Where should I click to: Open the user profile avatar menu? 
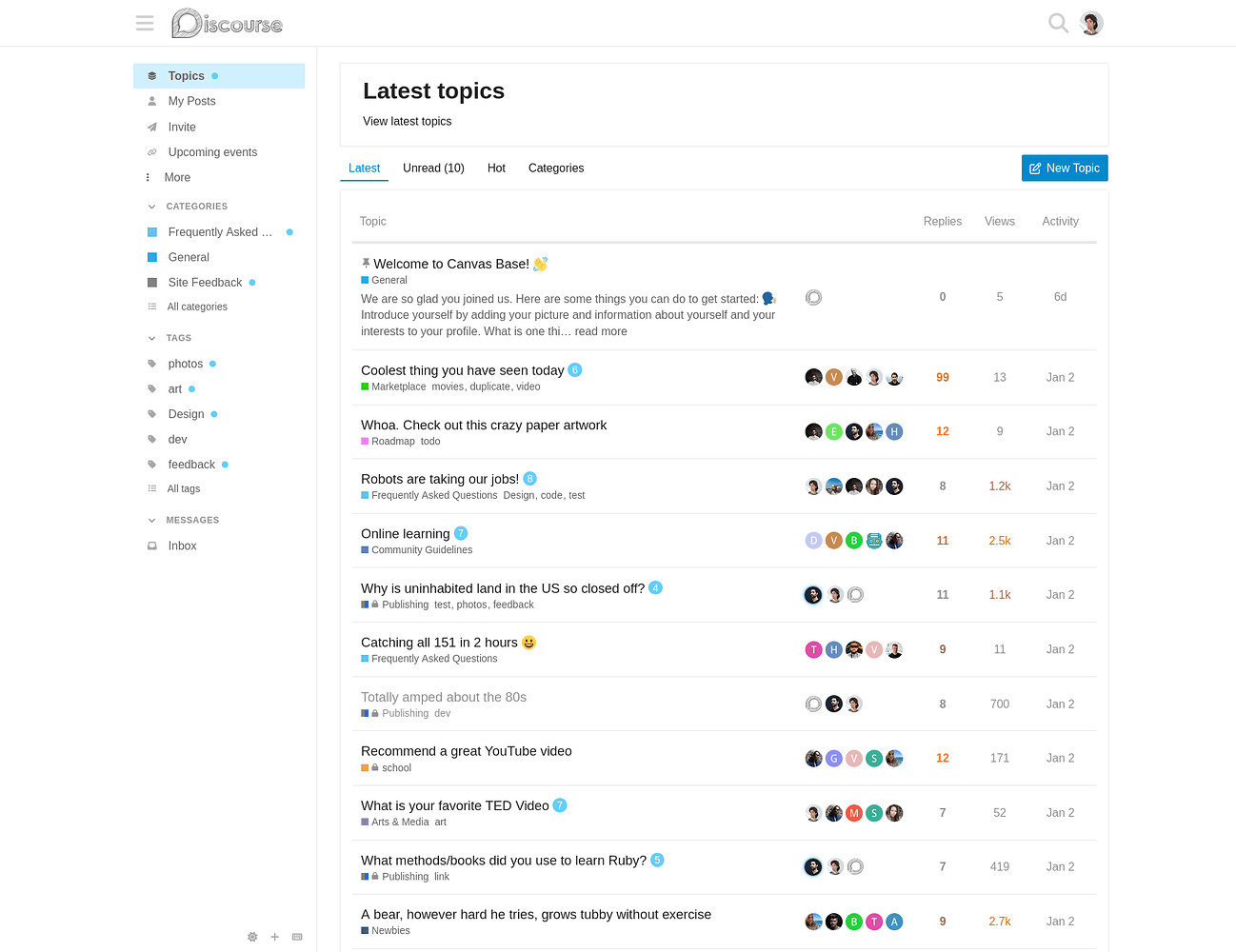coord(1091,23)
